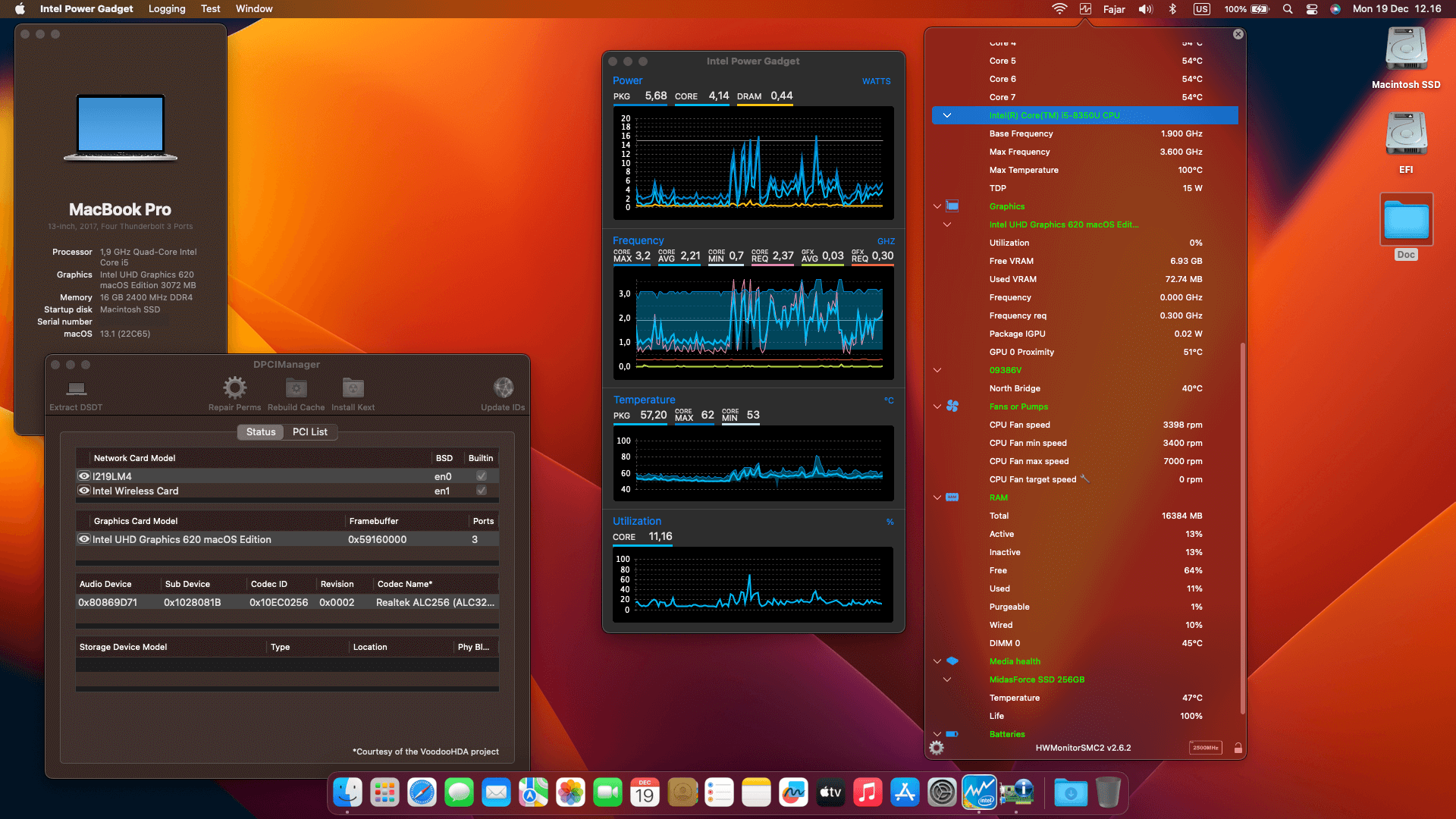Image resolution: width=1456 pixels, height=819 pixels.
Task: Open the Logging menu
Action: [x=167, y=9]
